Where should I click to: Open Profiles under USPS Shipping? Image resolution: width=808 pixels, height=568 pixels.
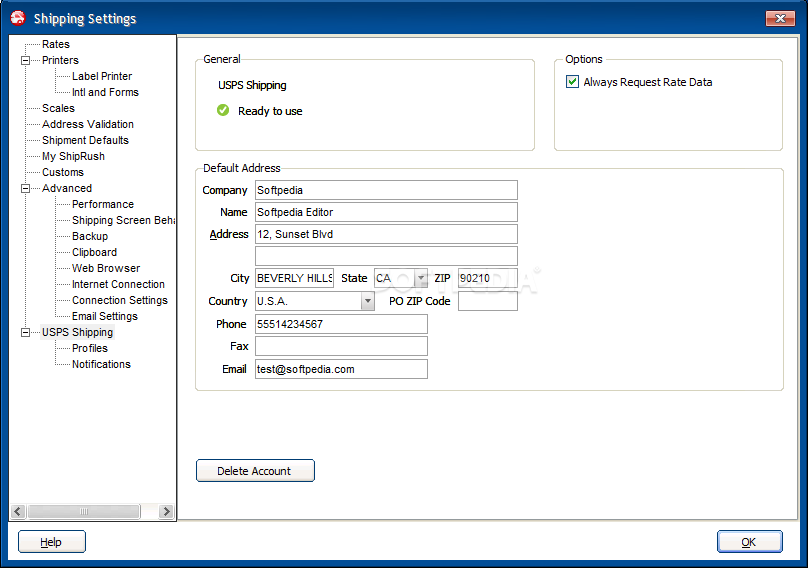90,348
